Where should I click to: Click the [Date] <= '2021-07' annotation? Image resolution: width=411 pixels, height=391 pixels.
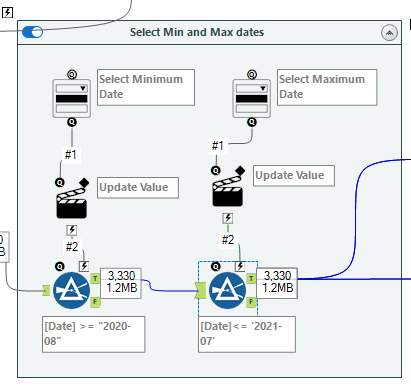click(247, 334)
